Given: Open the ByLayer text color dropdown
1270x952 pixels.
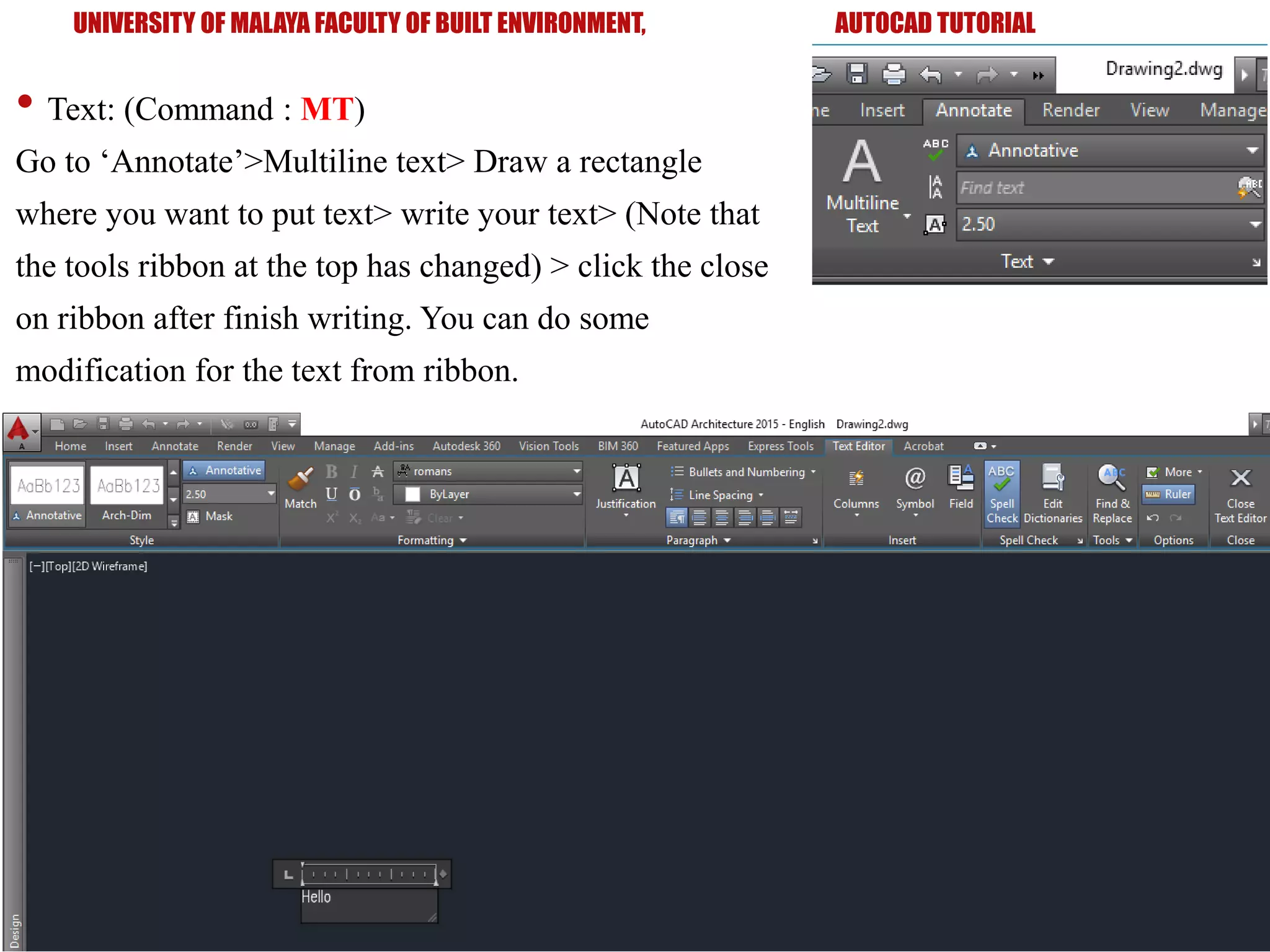Looking at the screenshot, I should point(577,494).
